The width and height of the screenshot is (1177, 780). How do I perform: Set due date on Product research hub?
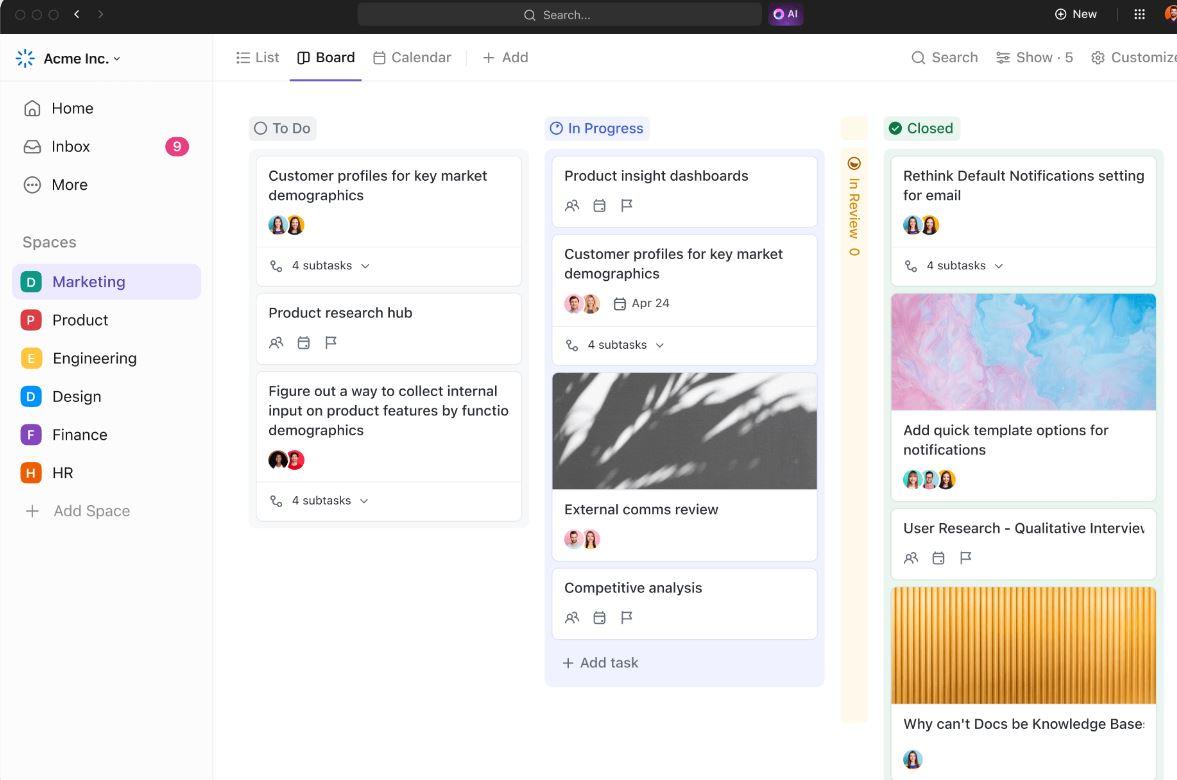tap(303, 343)
